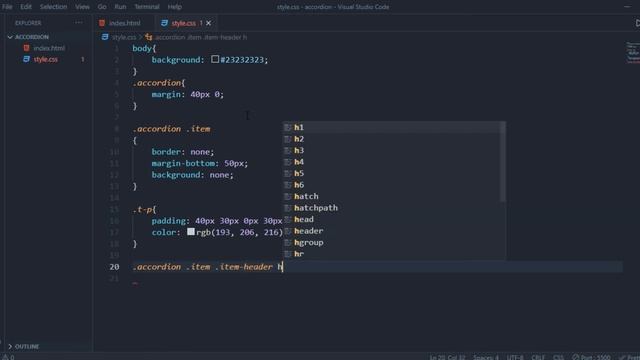Open the Terminal menu
This screenshot has width=640, height=360.
(x=147, y=7)
